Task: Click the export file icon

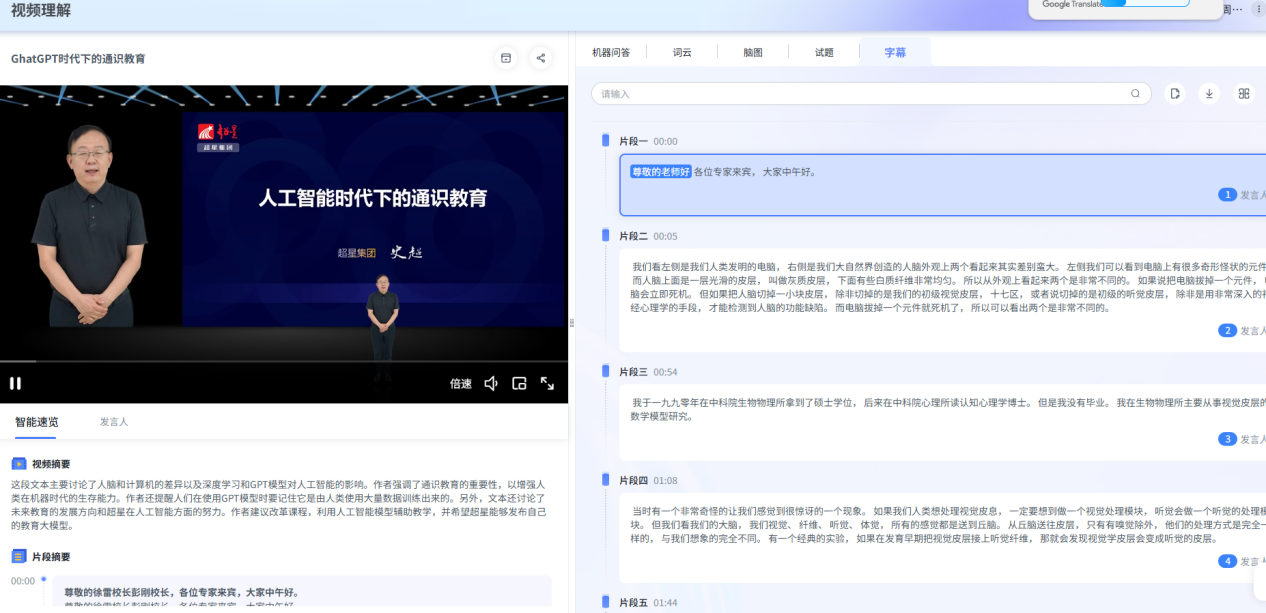Action: pyautogui.click(x=1175, y=94)
